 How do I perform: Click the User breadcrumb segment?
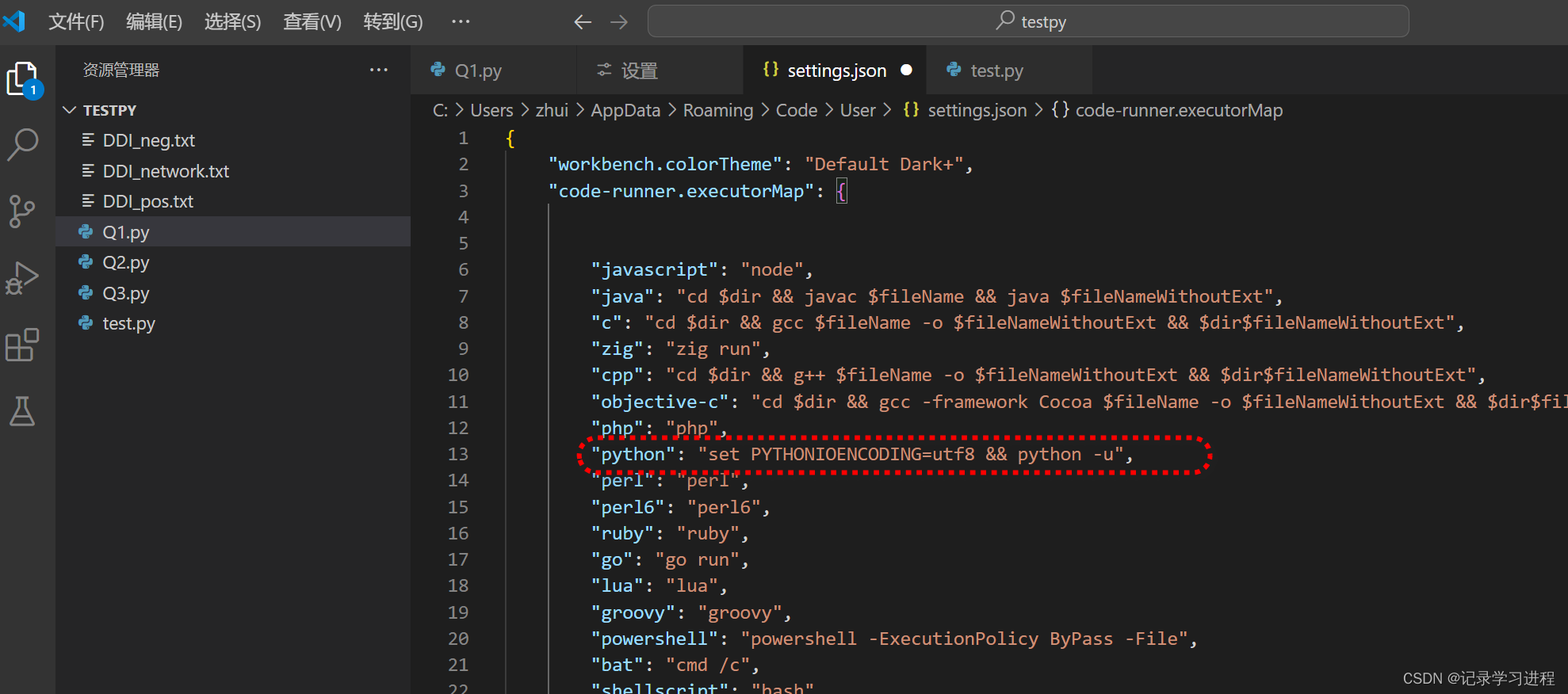pos(858,110)
